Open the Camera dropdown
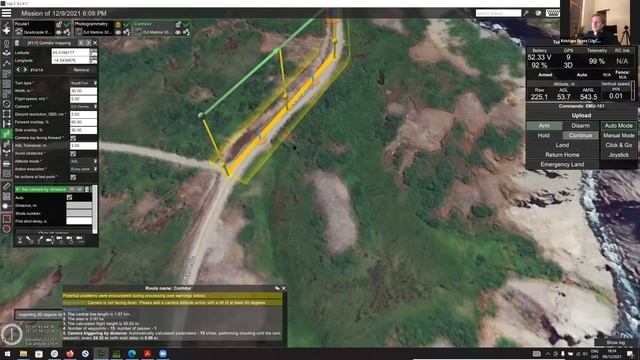 point(83,107)
